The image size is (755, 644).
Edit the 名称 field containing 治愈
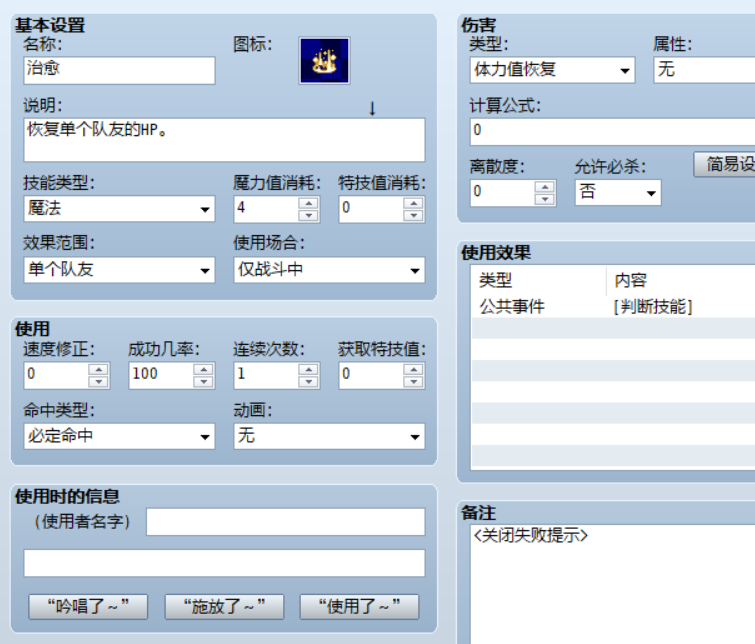point(119,70)
